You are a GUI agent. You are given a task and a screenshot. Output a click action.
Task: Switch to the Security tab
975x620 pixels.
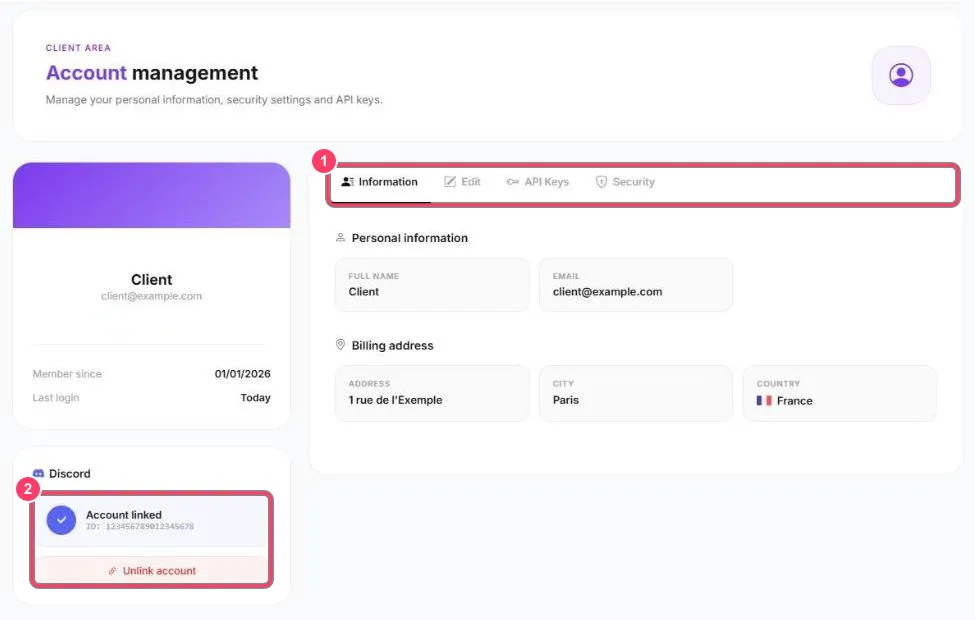[625, 182]
